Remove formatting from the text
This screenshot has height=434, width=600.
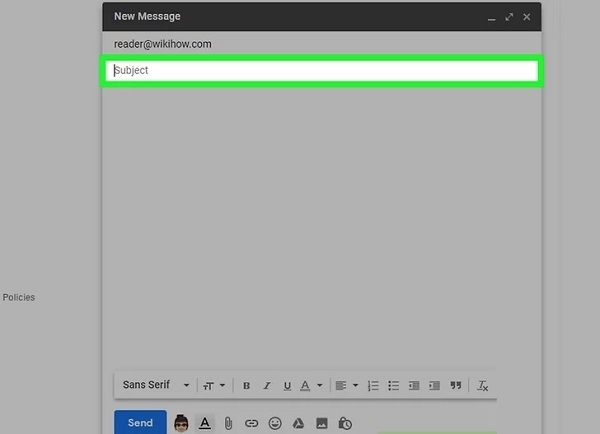coord(482,385)
